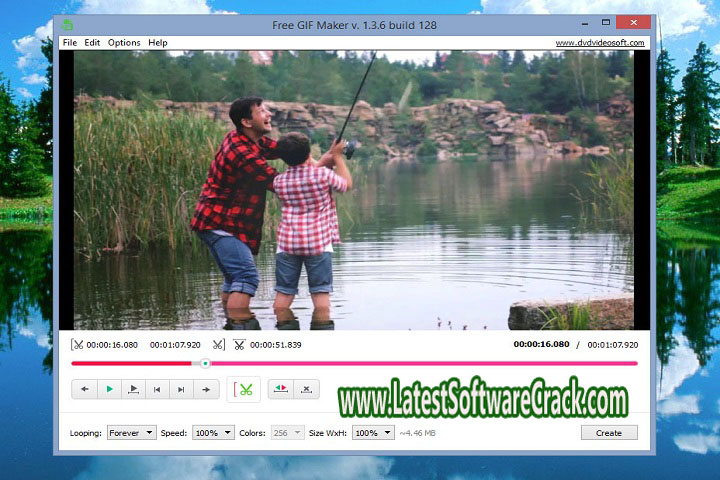This screenshot has width=720, height=480.
Task: Click the selection end scissors marker icon
Action: coord(218,345)
